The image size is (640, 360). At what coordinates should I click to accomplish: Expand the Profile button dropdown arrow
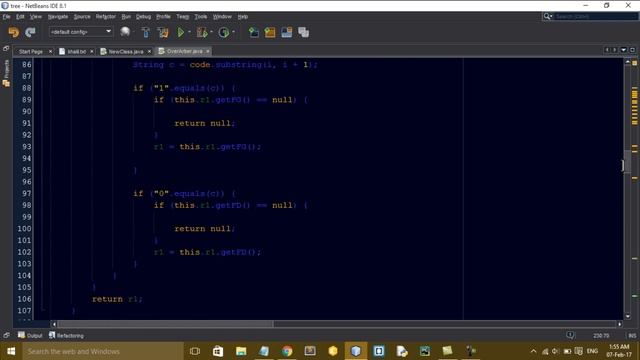click(x=233, y=32)
